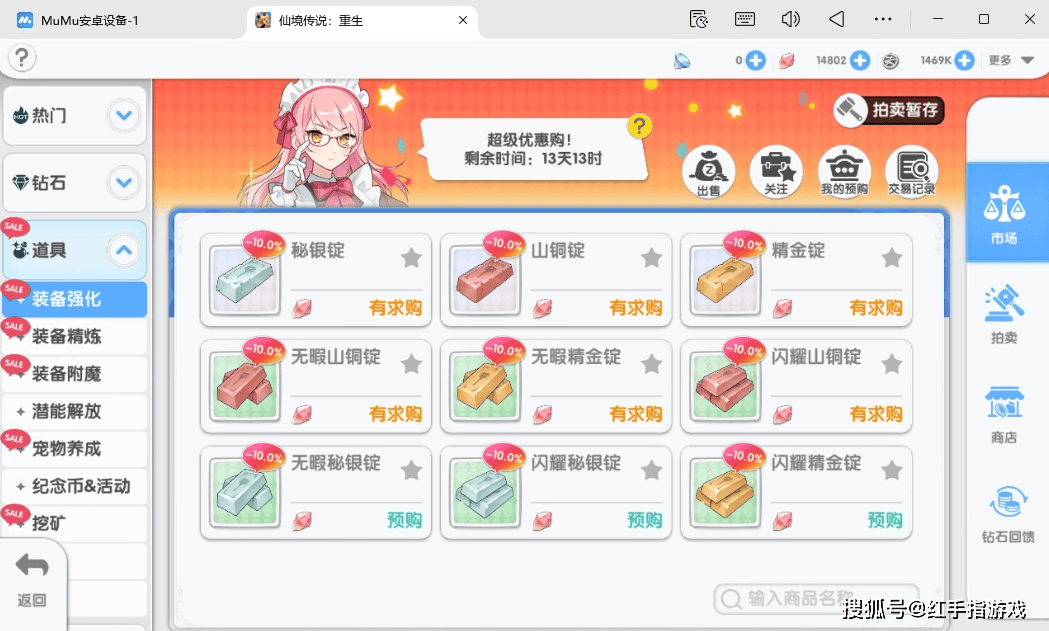Expand the 热门 category chevron

point(124,115)
